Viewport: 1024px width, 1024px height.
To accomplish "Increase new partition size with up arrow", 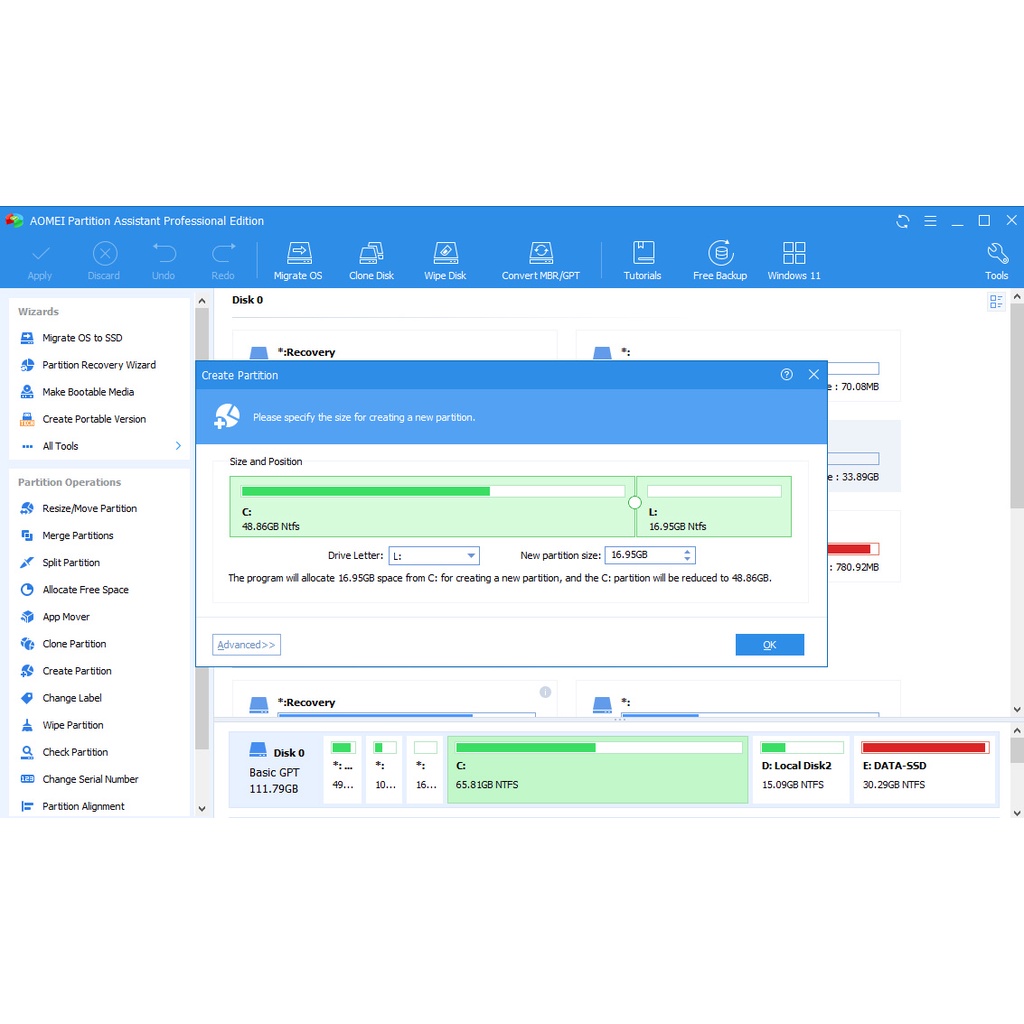I will 687,551.
